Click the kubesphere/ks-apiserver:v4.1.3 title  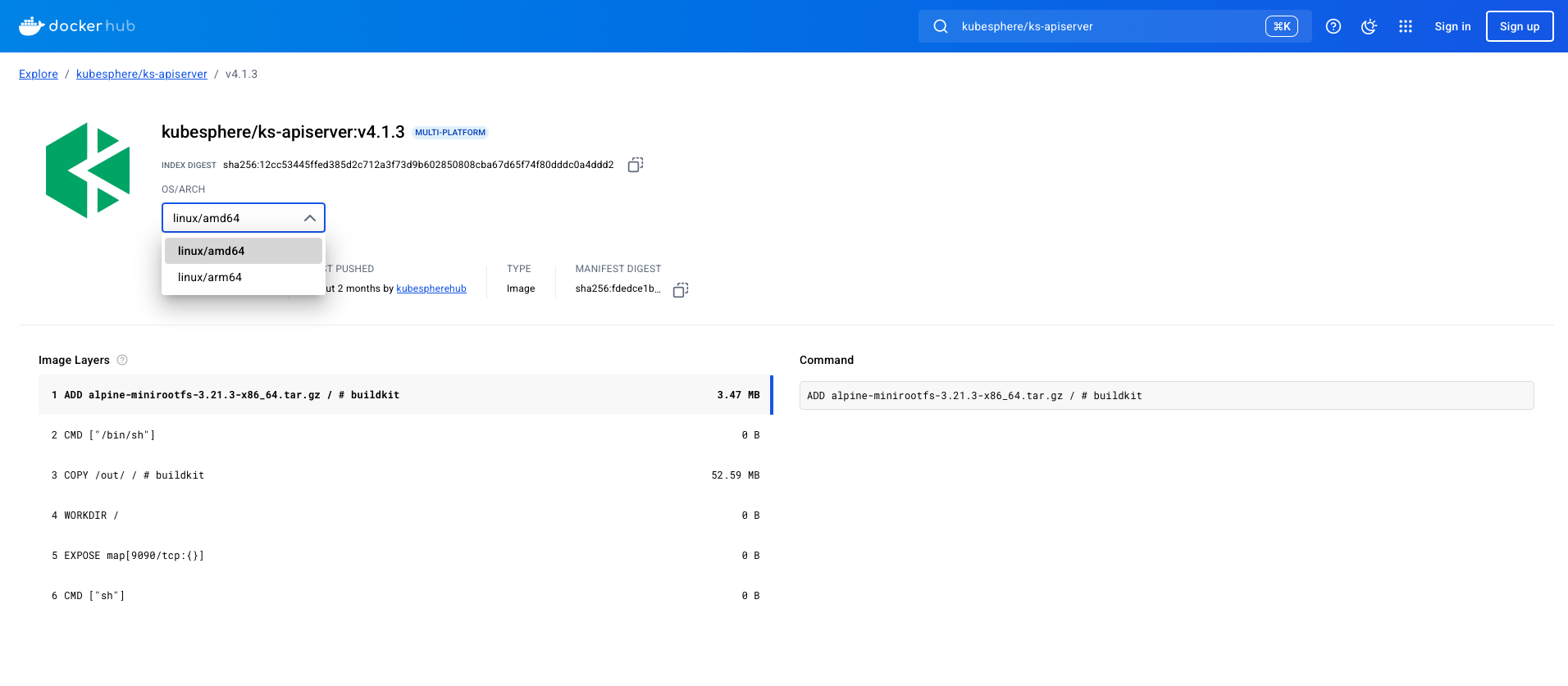click(x=283, y=132)
